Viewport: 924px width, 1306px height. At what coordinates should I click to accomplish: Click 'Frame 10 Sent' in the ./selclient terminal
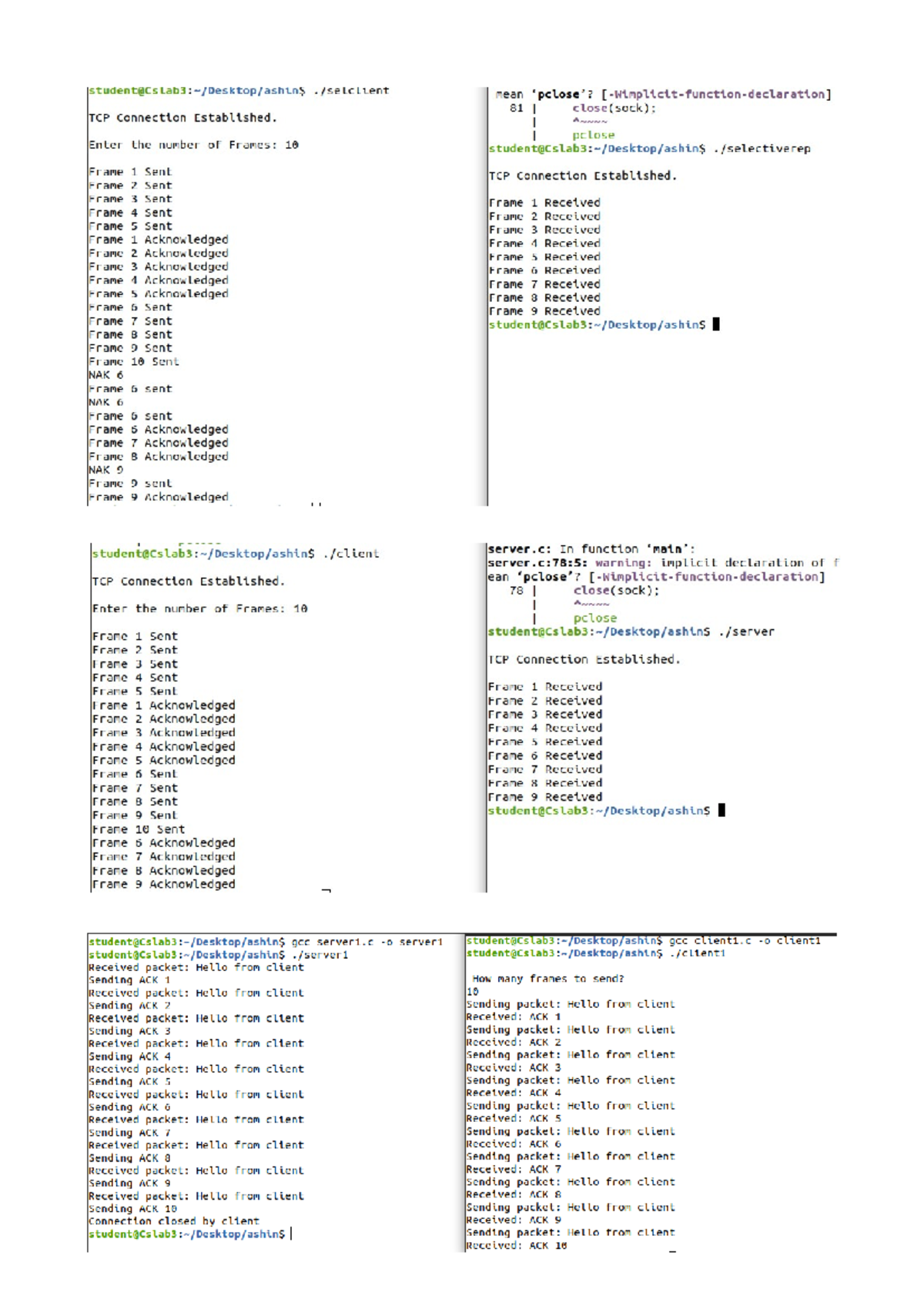(x=134, y=362)
